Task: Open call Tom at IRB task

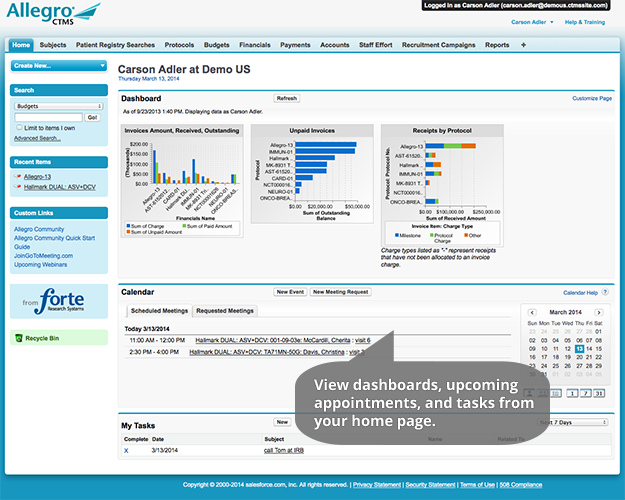Action: click(x=284, y=451)
